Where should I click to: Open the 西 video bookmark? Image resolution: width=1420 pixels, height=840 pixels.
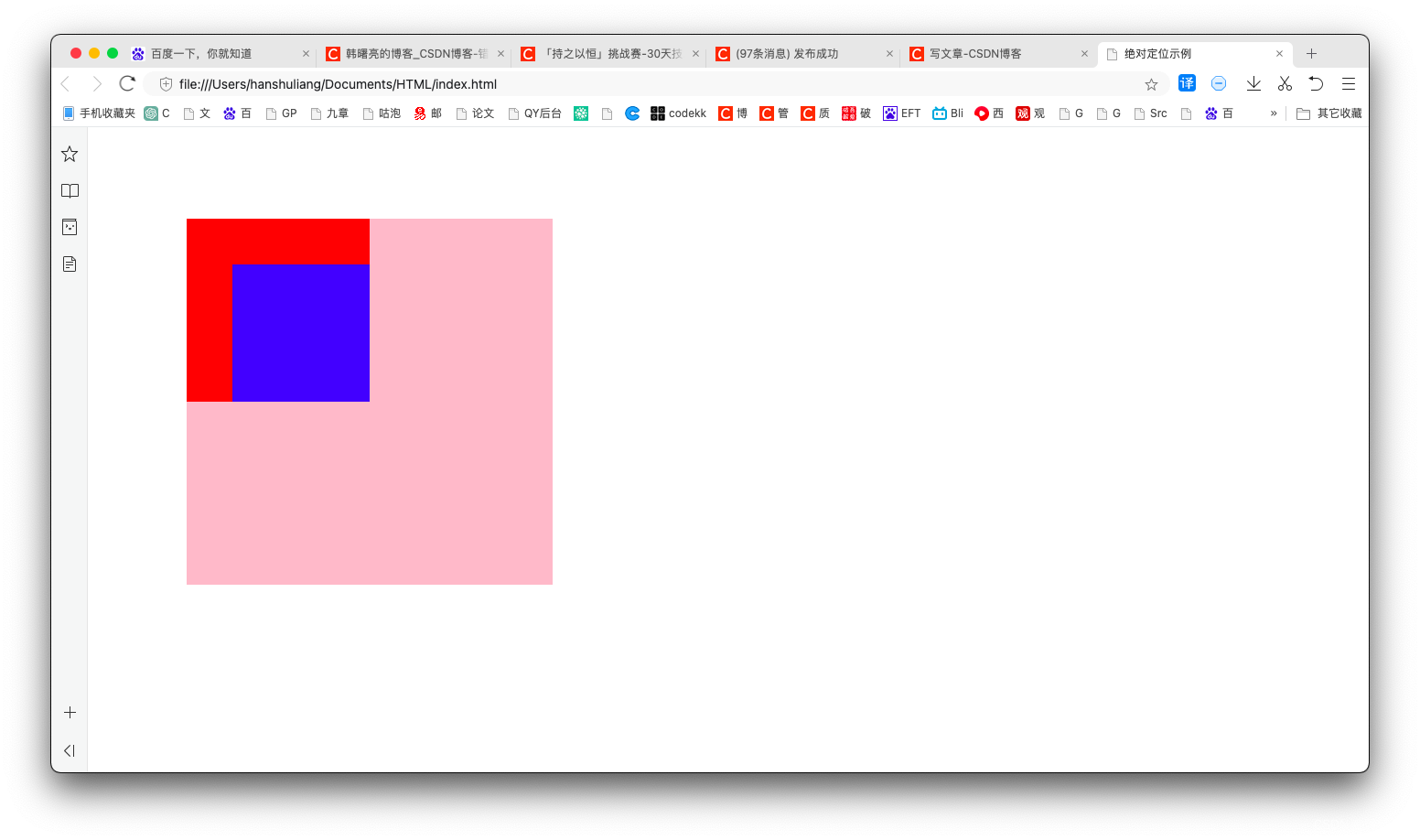pyautogui.click(x=989, y=113)
